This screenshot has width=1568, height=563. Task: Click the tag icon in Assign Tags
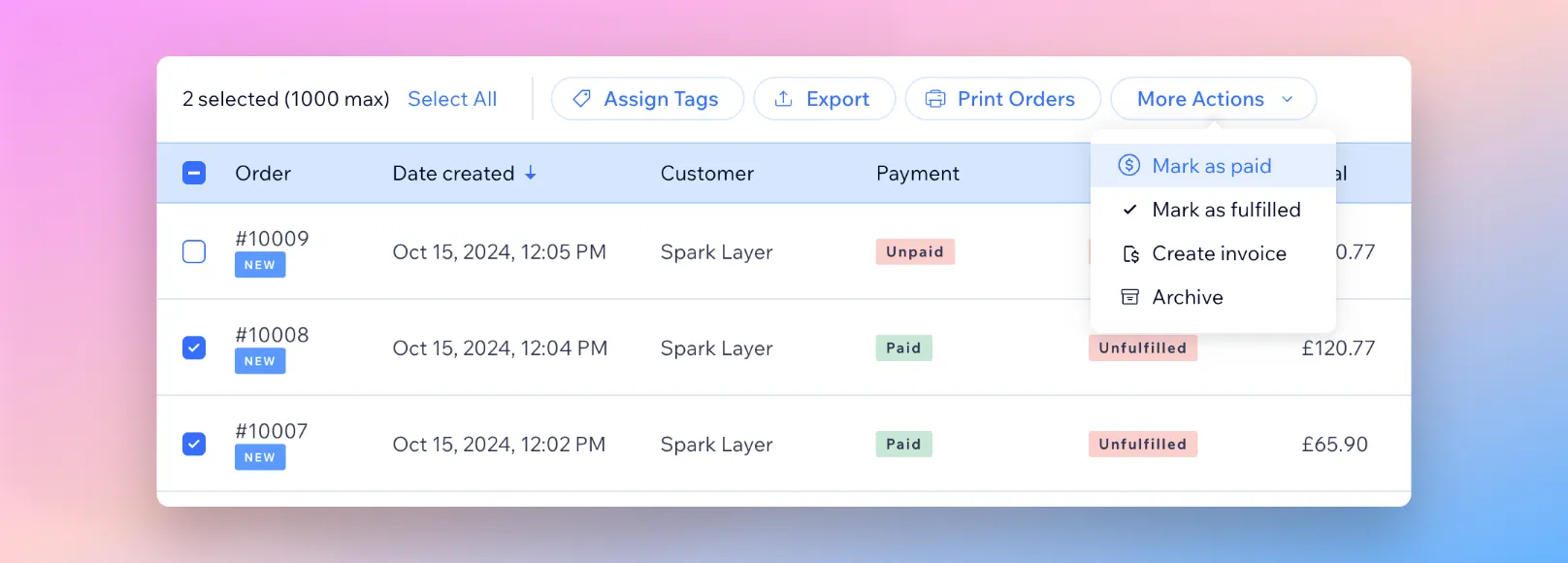point(582,99)
